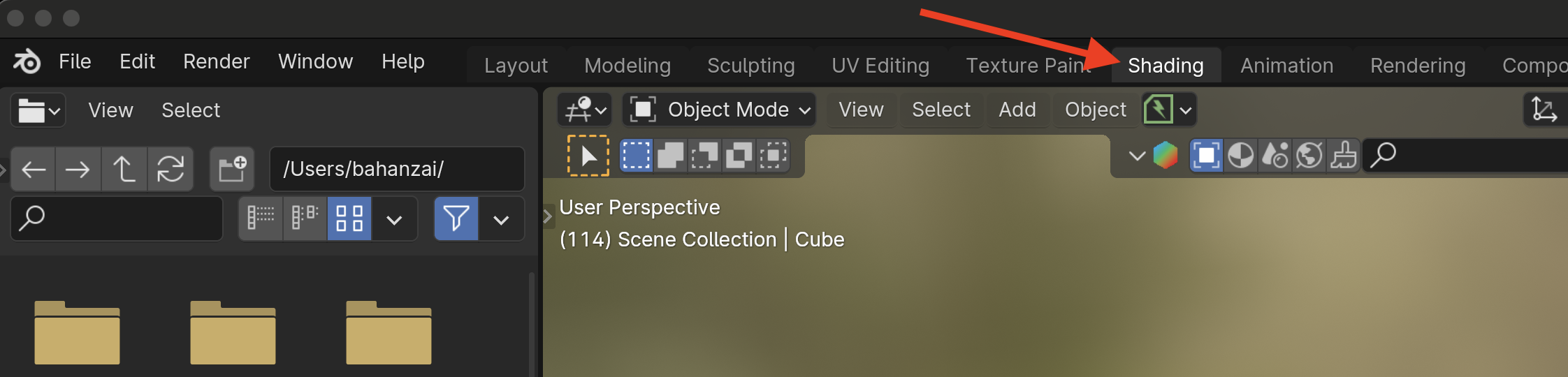This screenshot has width=1568, height=377.
Task: Switch to vertical list display
Action: tap(261, 219)
